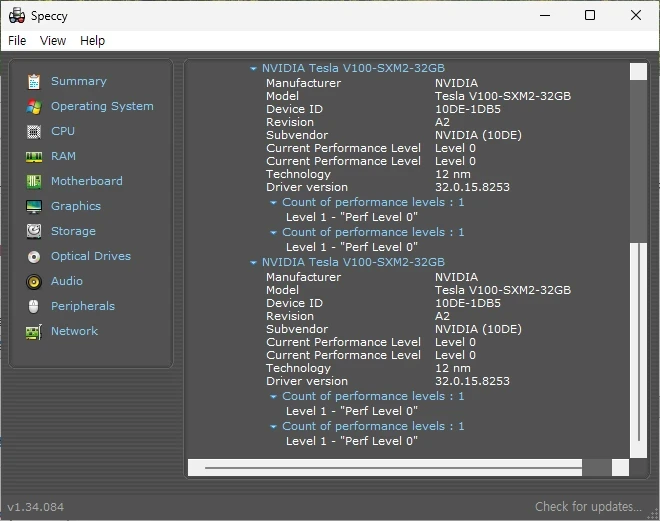
Task: Open the Storage section
Action: click(x=73, y=231)
